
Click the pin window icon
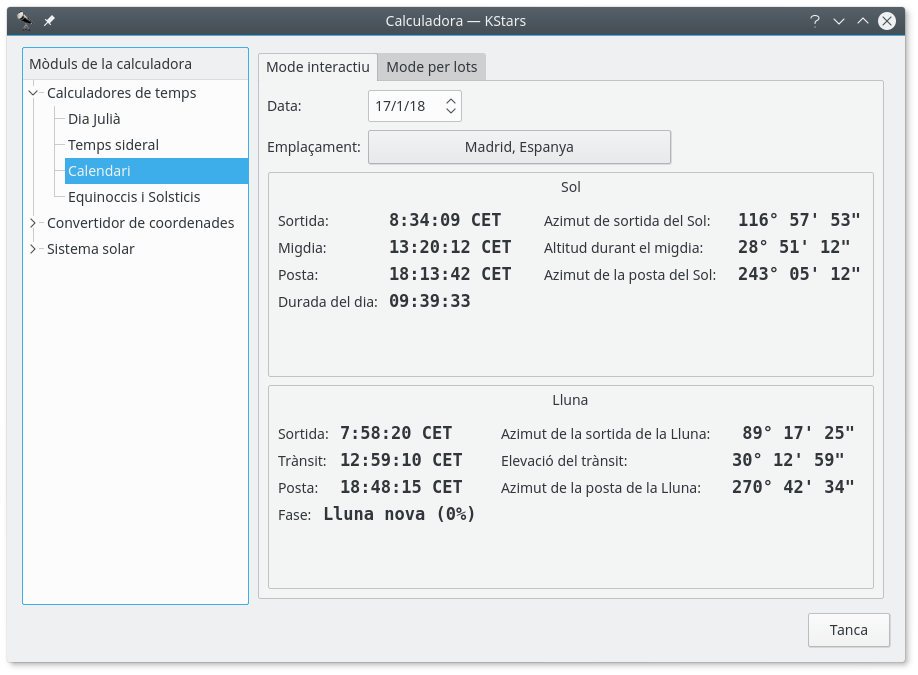49,20
